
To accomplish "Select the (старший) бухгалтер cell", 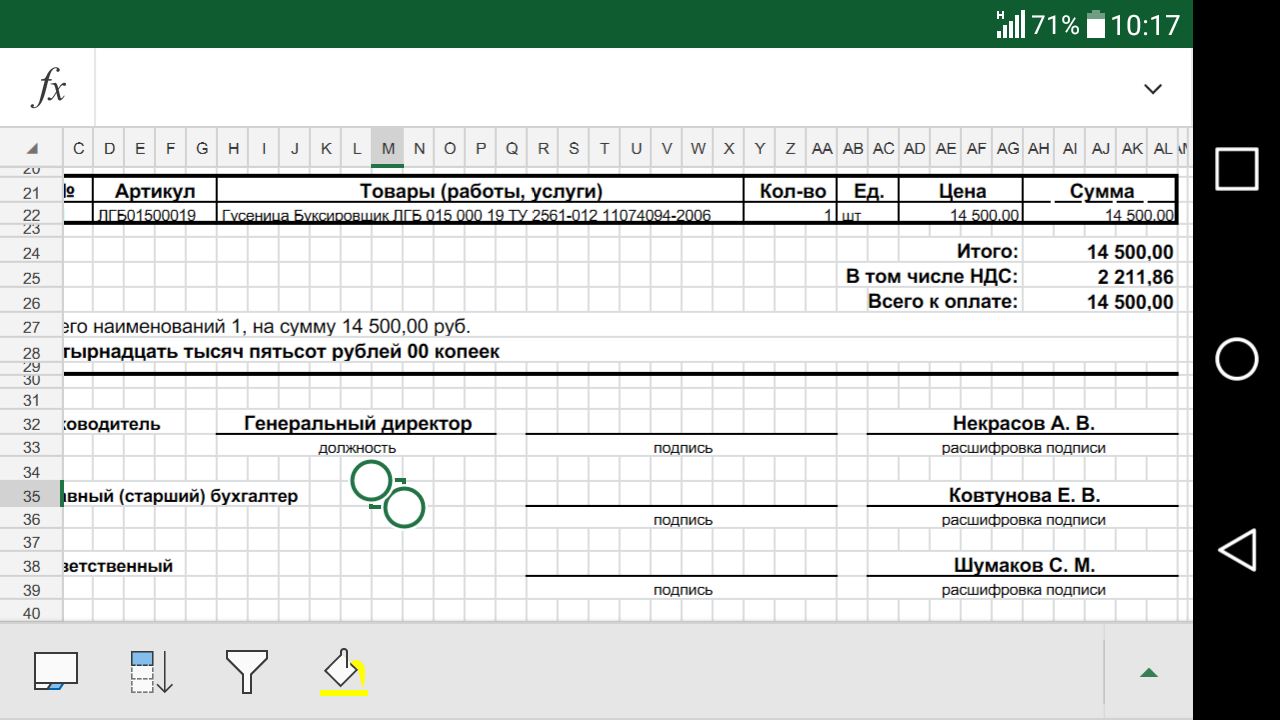I will [x=180, y=495].
